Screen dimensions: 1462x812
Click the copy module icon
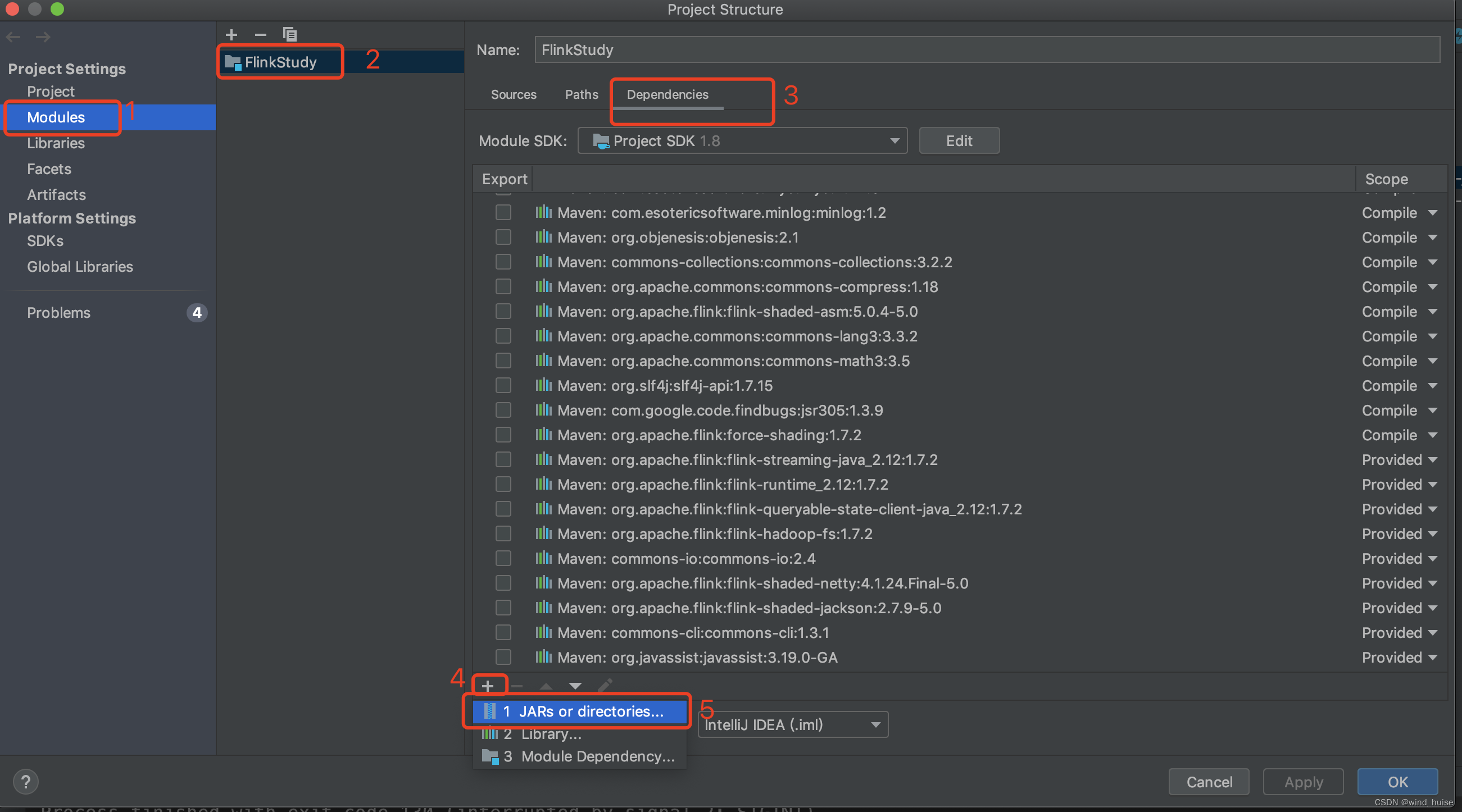click(289, 35)
